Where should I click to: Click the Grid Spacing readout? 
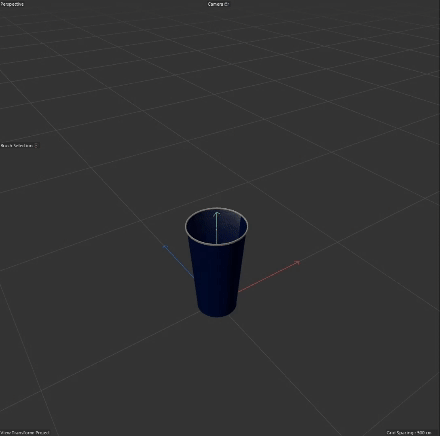coord(409,433)
